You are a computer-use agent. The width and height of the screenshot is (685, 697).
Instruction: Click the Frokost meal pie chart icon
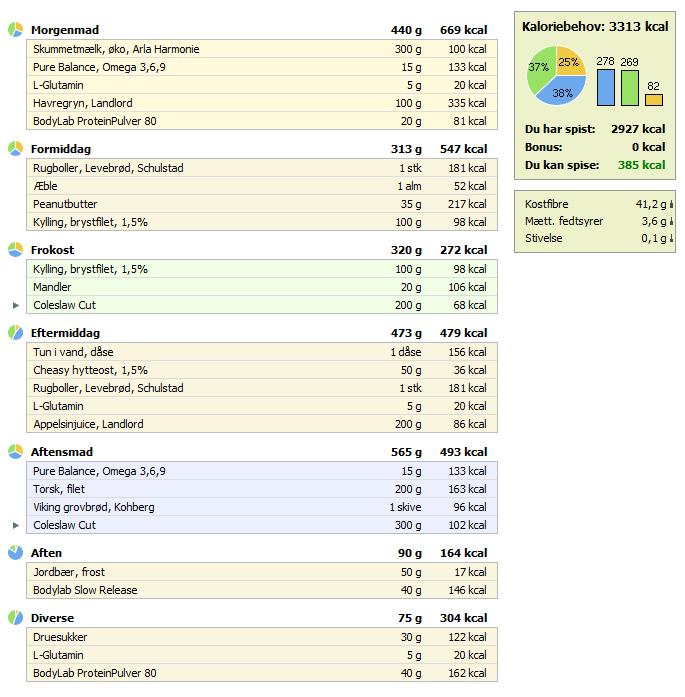pos(16,249)
